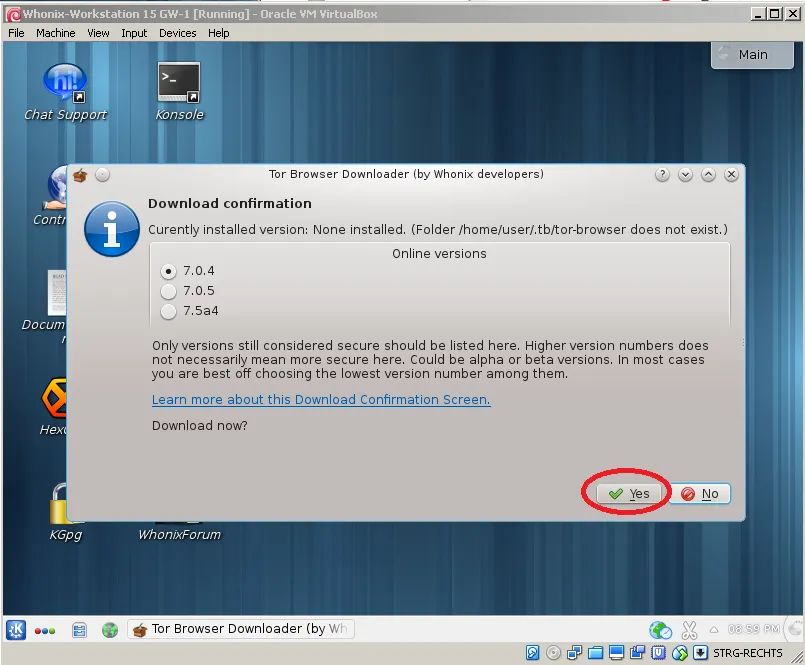Click the three colored dots activities icon
805x665 pixels.
[x=45, y=631]
